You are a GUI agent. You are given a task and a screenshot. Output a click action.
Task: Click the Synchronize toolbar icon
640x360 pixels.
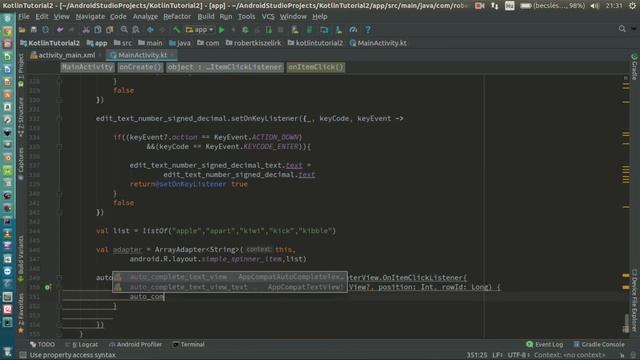click(45, 30)
